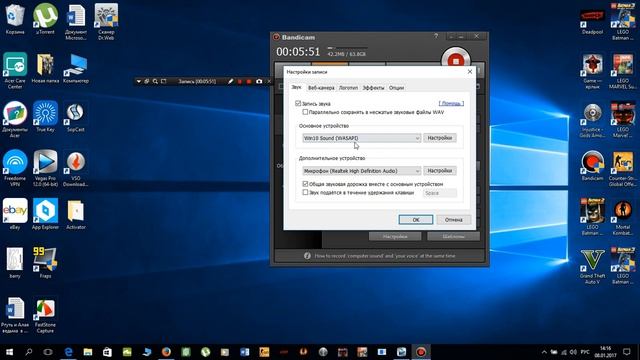The width and height of the screenshot is (640, 360).
Task: Open the dropdown arrow on recording toolbar
Action: pos(139,81)
